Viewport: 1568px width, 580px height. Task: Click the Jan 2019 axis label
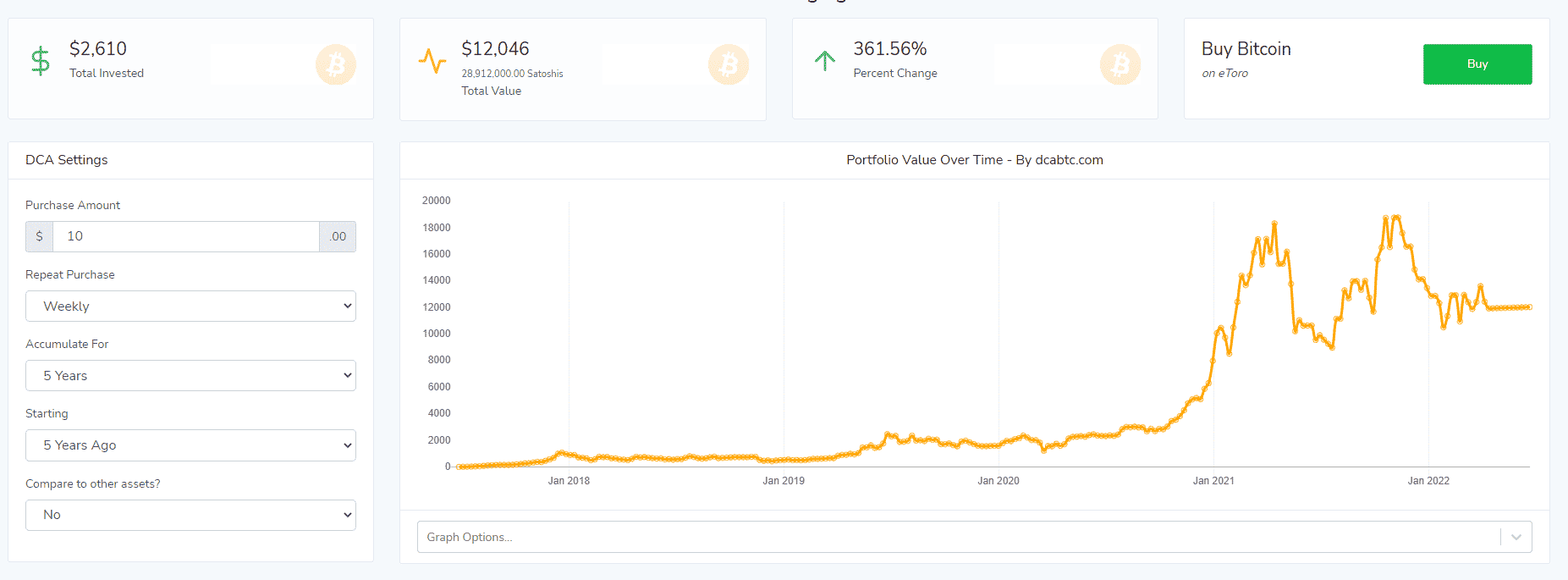coord(783,481)
